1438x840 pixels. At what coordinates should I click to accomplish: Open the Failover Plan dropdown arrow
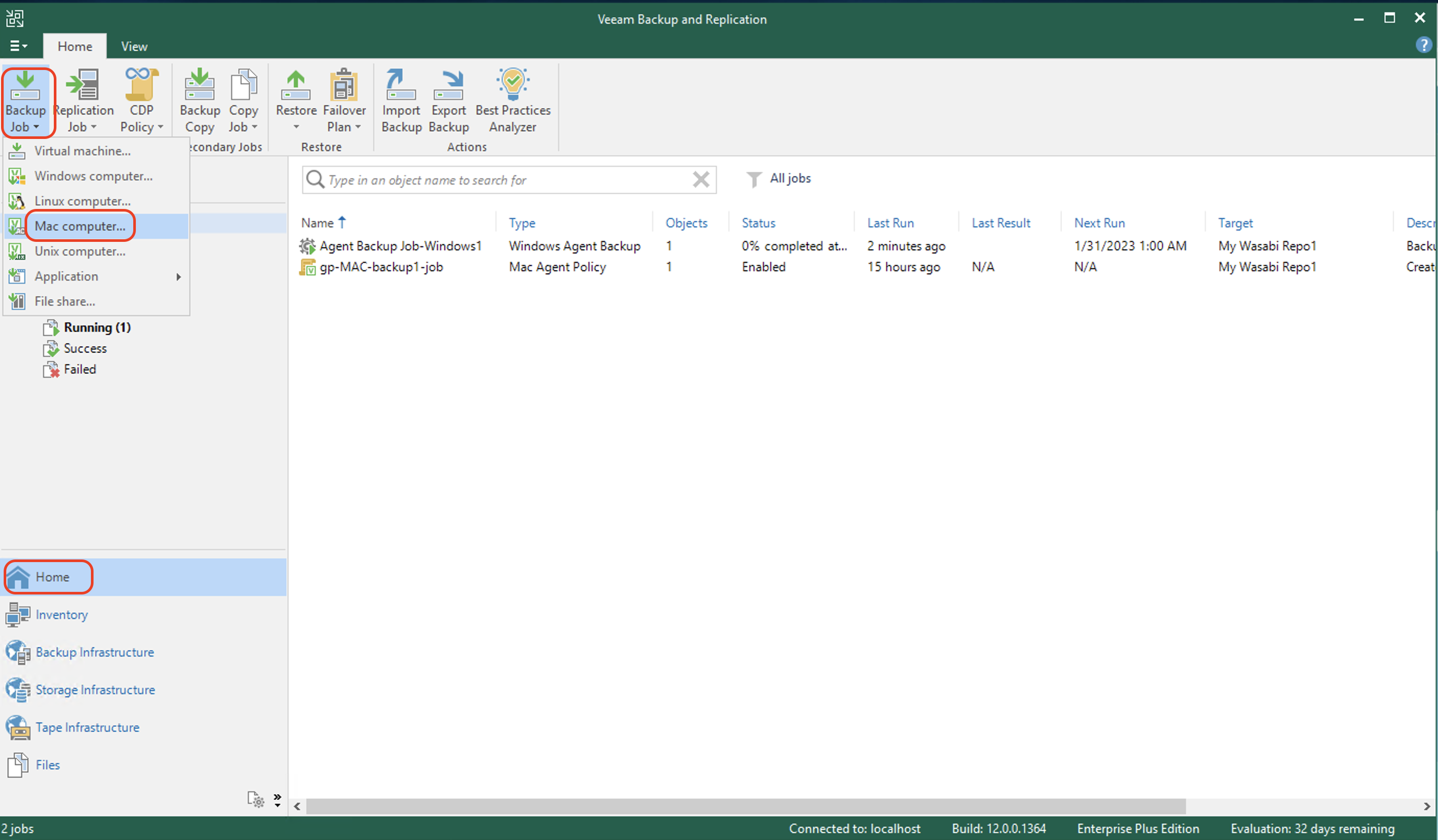tap(358, 127)
